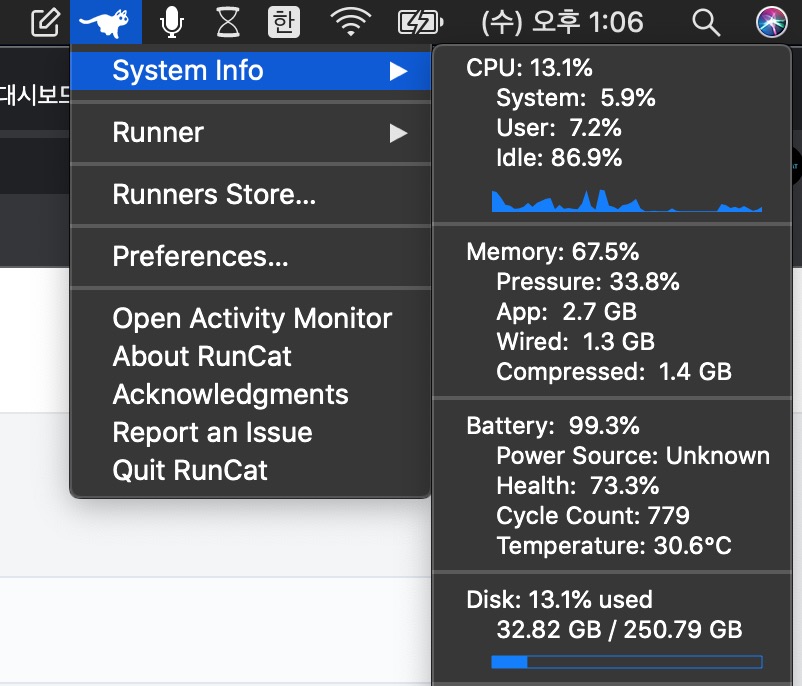Click the RunCat cat icon in menu bar
The height and width of the screenshot is (686, 802).
click(106, 22)
